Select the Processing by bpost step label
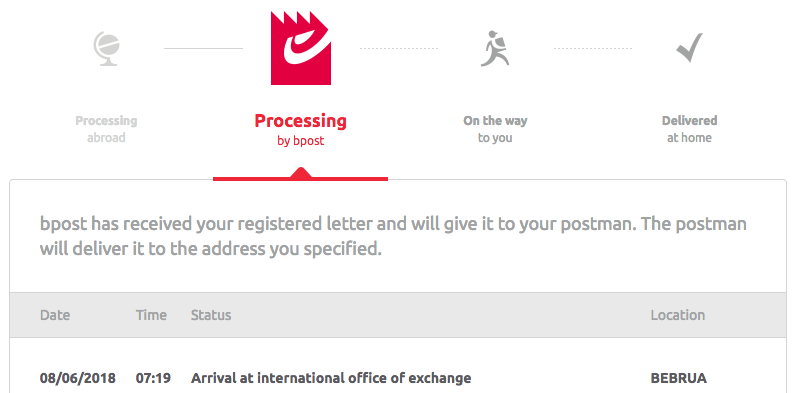This screenshot has width=794, height=393. (301, 130)
